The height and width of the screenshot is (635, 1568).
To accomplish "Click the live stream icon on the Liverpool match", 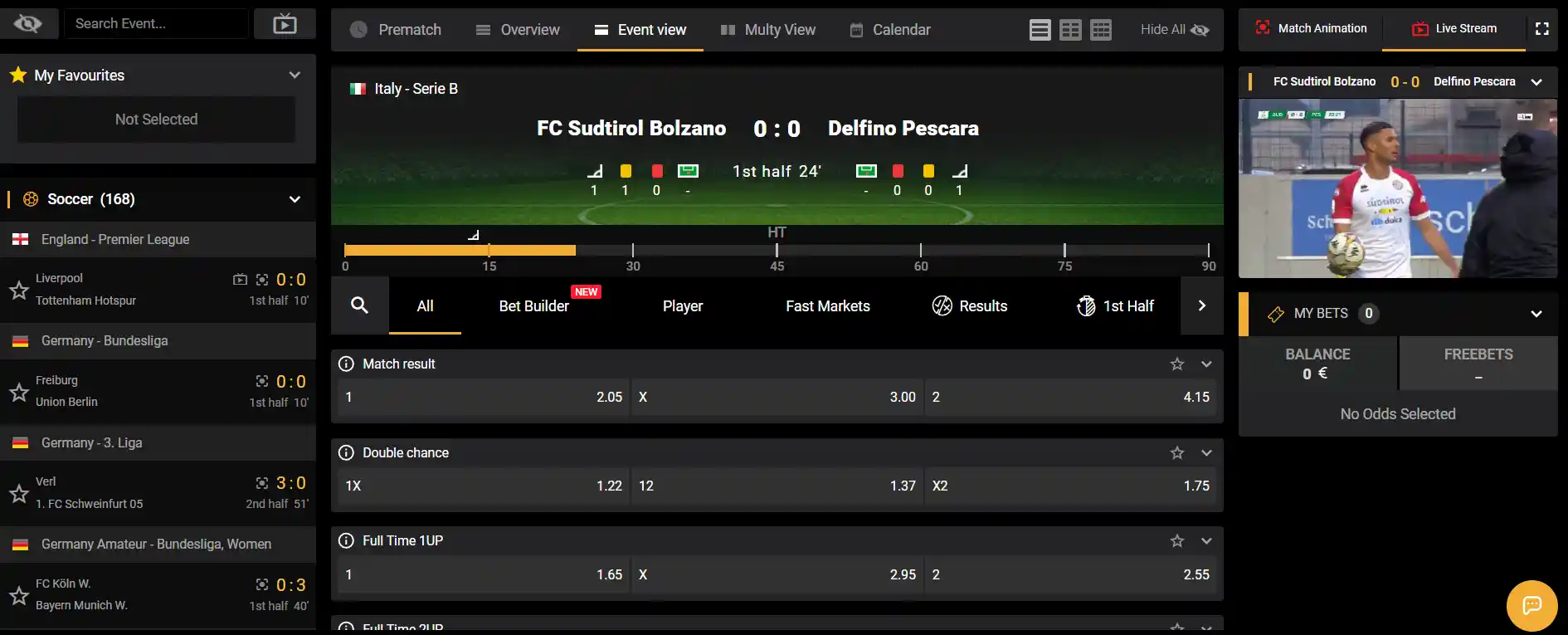I will click(240, 280).
